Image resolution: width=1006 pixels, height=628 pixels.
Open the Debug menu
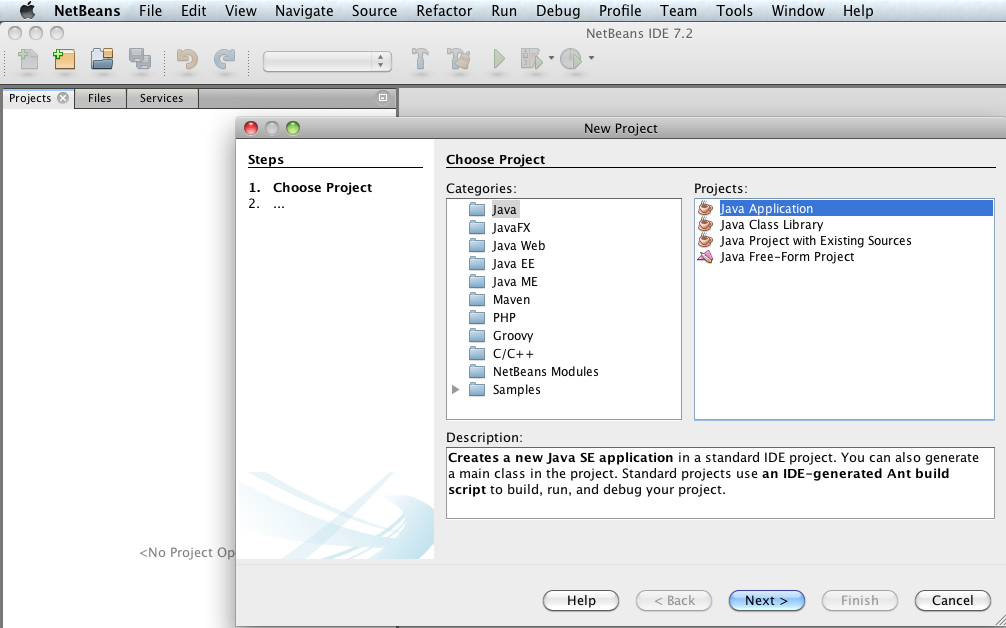558,11
